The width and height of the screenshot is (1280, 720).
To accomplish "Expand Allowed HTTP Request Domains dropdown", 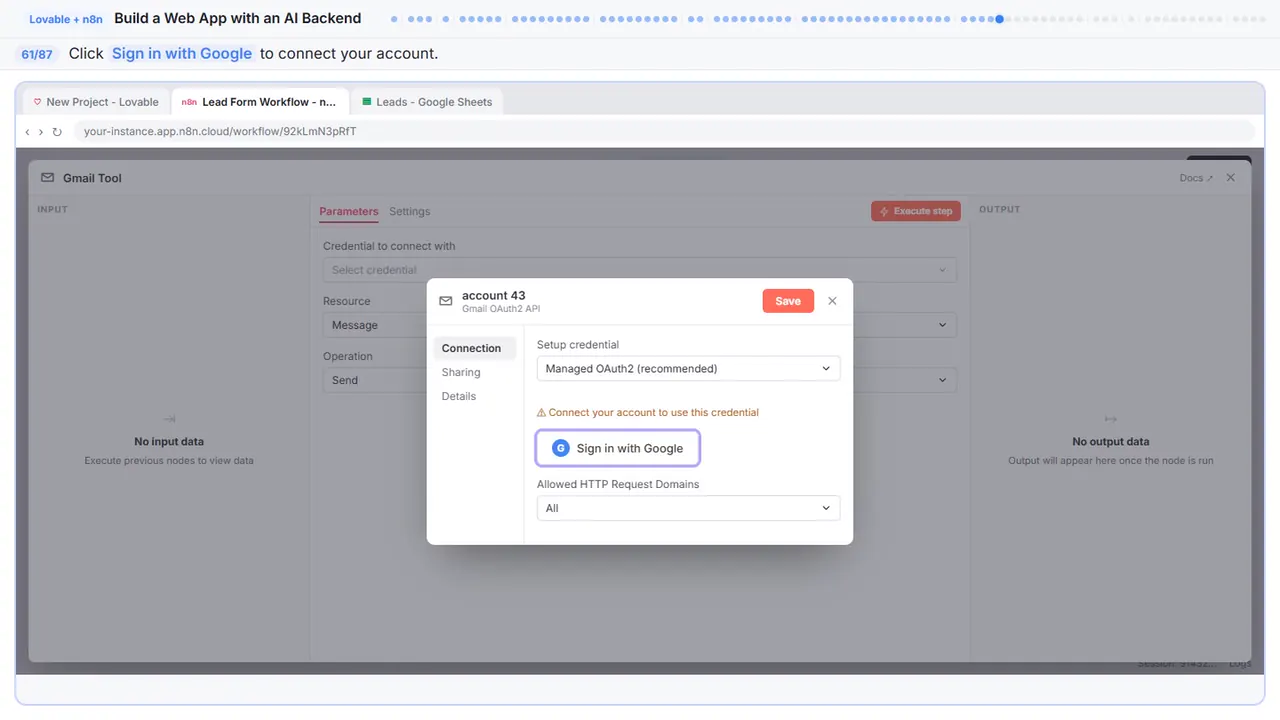I will click(688, 508).
